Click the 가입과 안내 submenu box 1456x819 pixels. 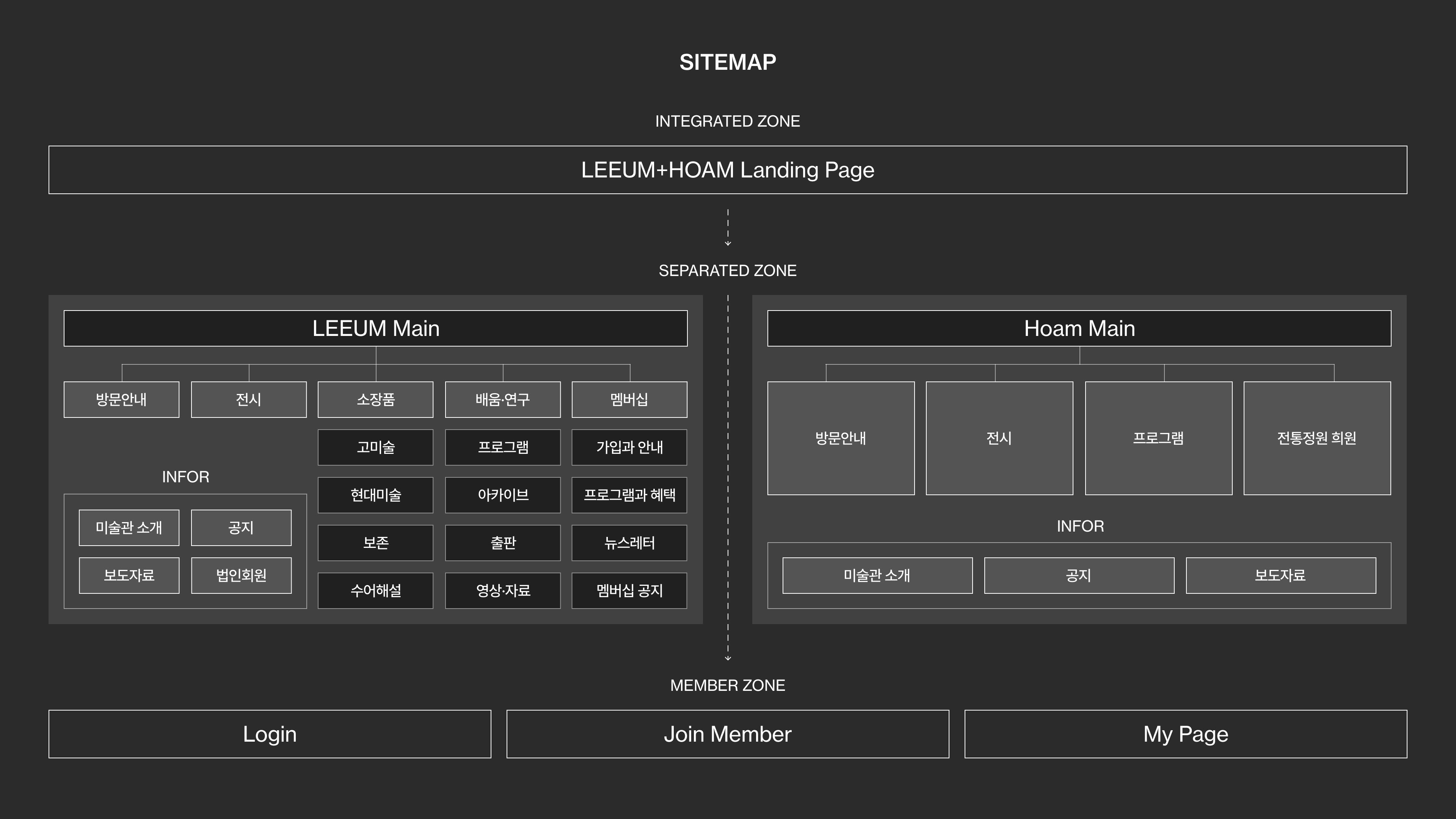629,448
